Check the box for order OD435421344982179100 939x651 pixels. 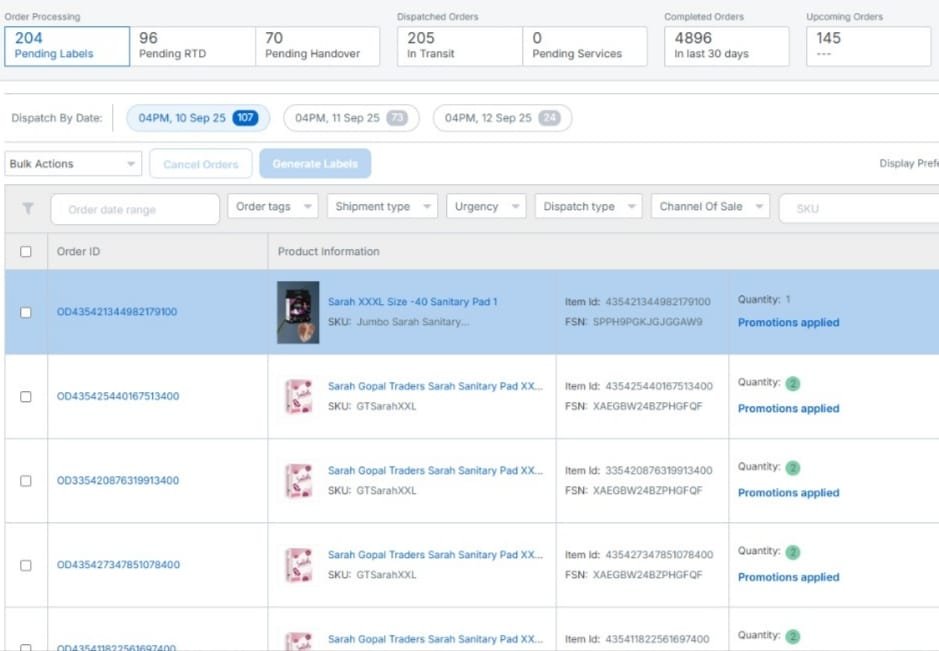(x=26, y=312)
